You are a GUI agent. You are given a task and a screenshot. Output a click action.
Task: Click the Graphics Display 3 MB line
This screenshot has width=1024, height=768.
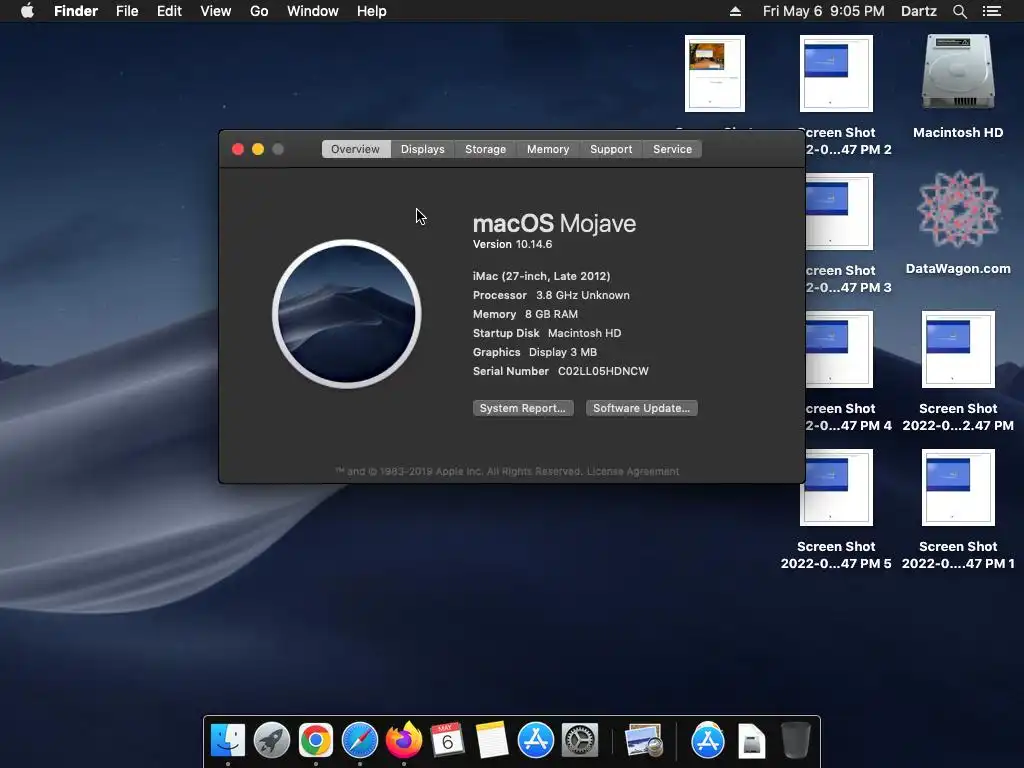tap(535, 352)
